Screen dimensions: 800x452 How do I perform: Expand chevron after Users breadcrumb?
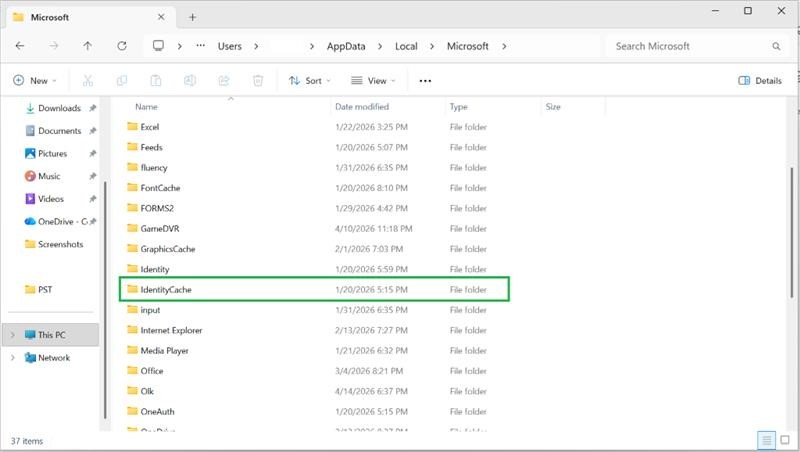click(256, 46)
